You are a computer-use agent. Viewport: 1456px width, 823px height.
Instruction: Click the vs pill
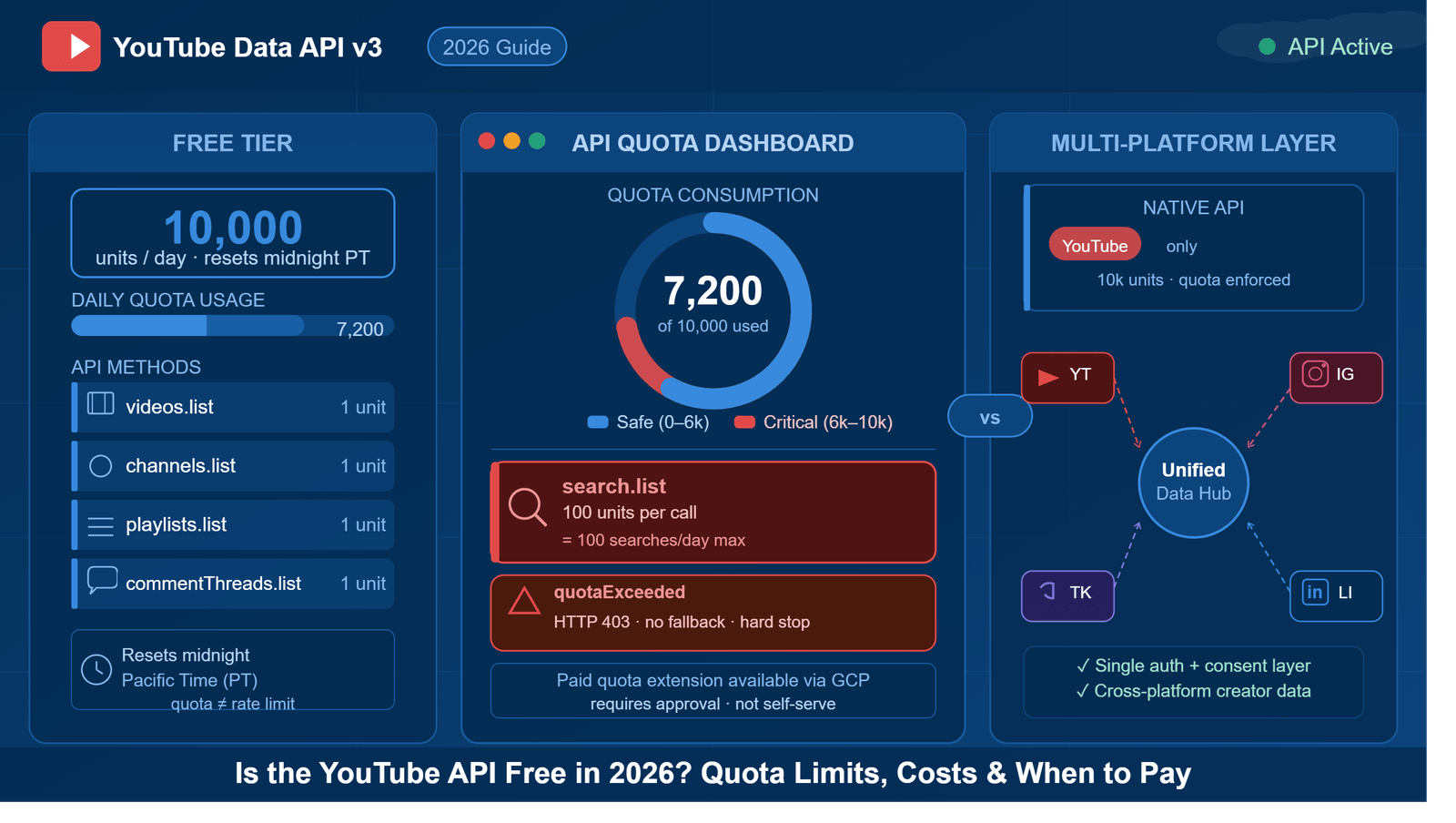tap(990, 417)
